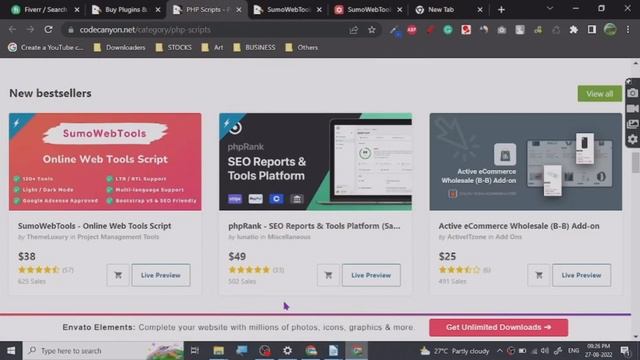Image resolution: width=640 pixels, height=360 pixels.
Task: Open Chrome's three-dot menu
Action: [x=628, y=29]
